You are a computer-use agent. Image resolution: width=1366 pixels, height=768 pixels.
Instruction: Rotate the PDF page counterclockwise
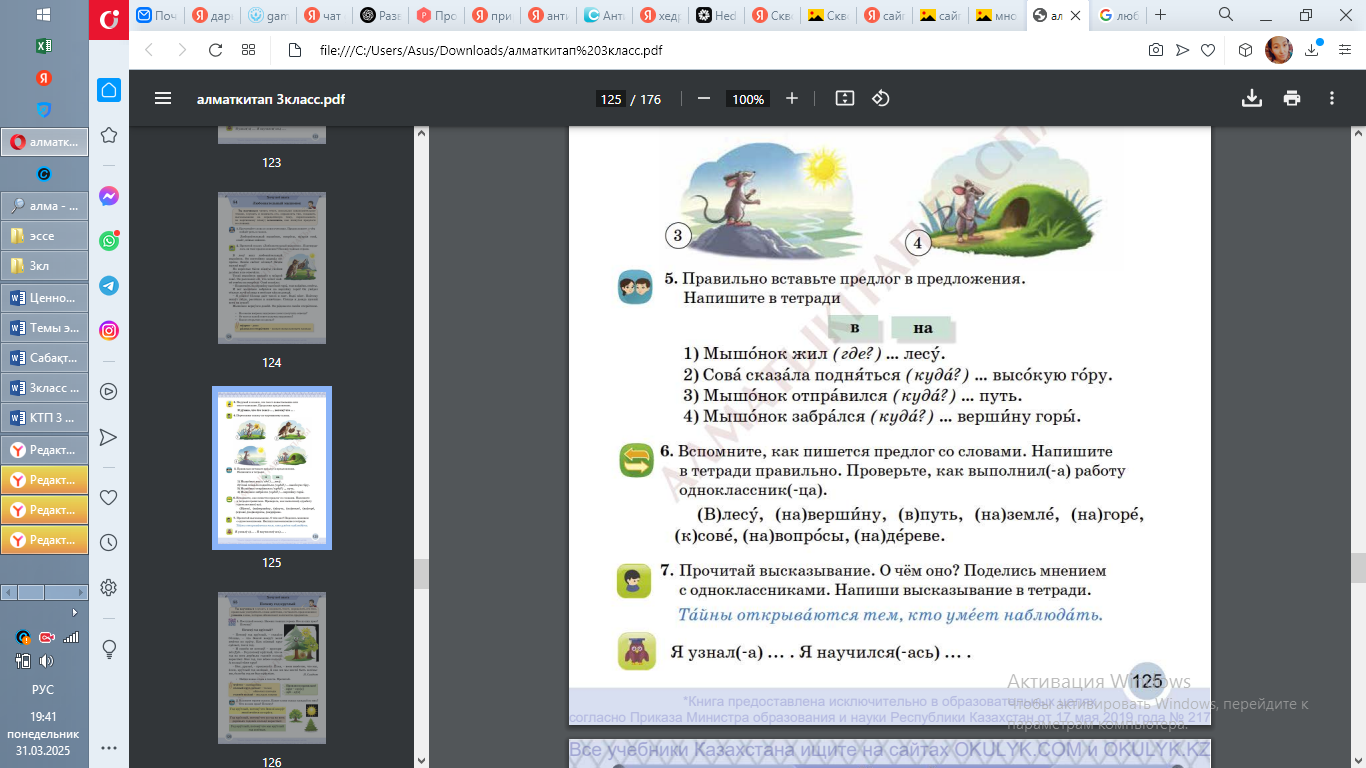coord(881,99)
